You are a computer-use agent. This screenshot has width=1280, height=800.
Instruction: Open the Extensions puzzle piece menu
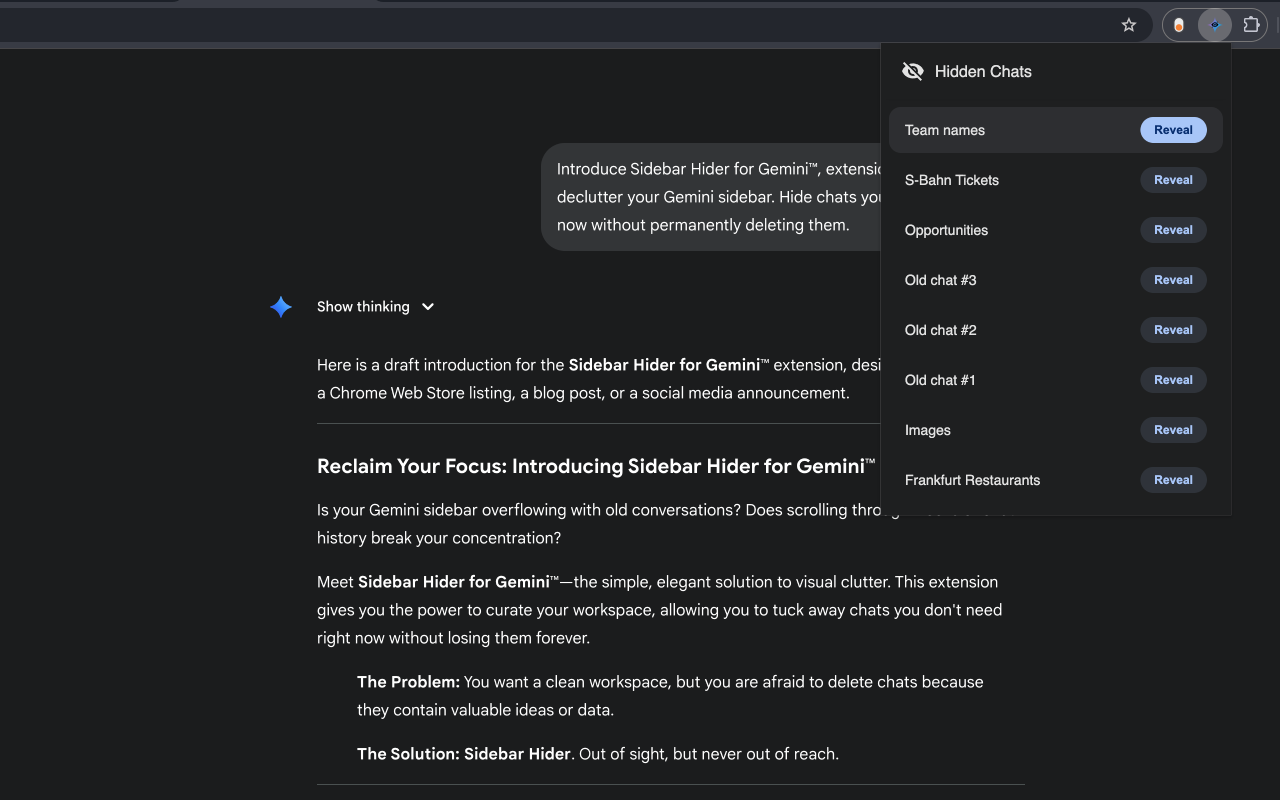[x=1251, y=25]
